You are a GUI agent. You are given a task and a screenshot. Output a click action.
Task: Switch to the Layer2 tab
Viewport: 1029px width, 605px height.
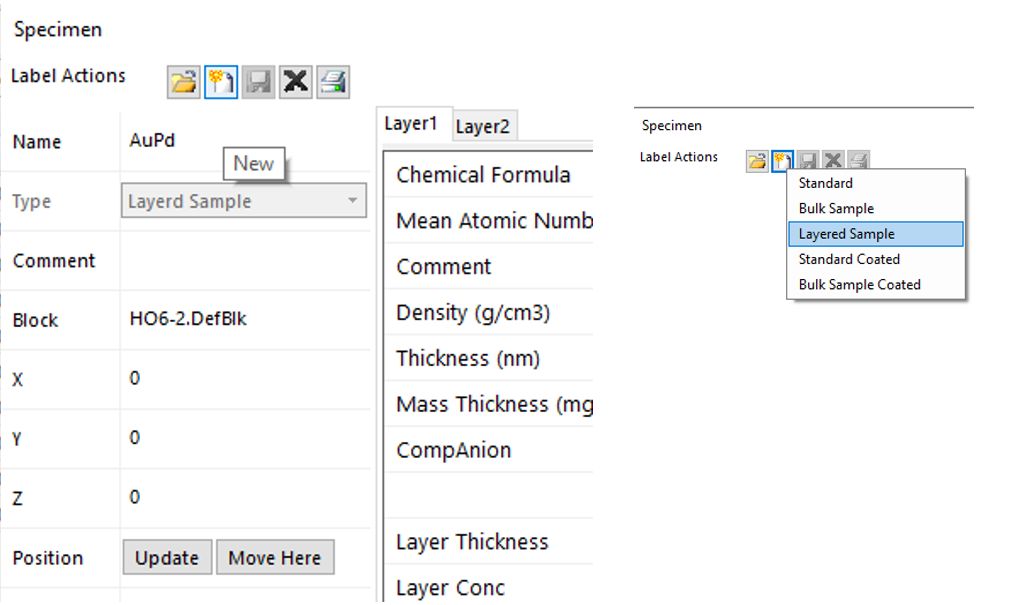(x=482, y=126)
